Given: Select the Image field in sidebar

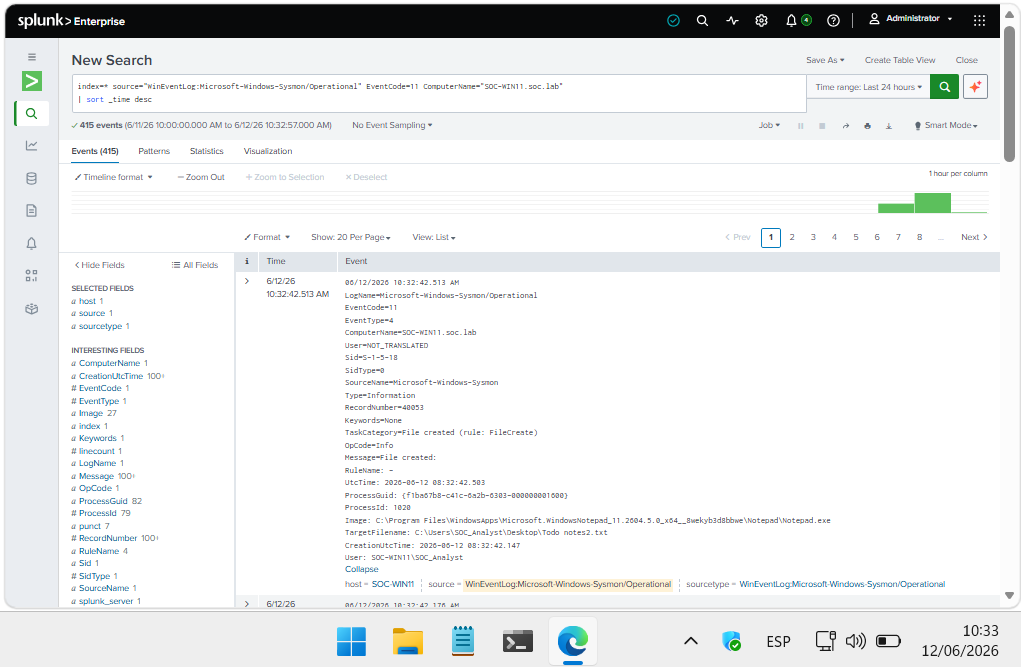Looking at the screenshot, I should tap(91, 414).
